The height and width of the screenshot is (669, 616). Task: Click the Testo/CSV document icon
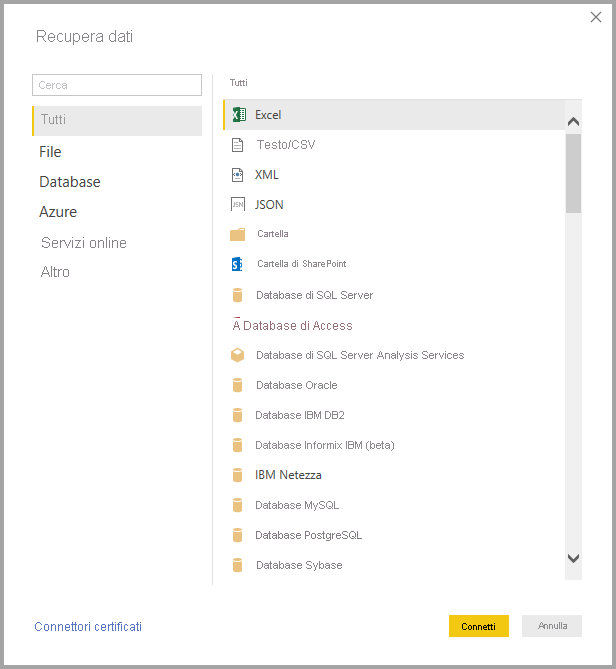pyautogui.click(x=238, y=145)
